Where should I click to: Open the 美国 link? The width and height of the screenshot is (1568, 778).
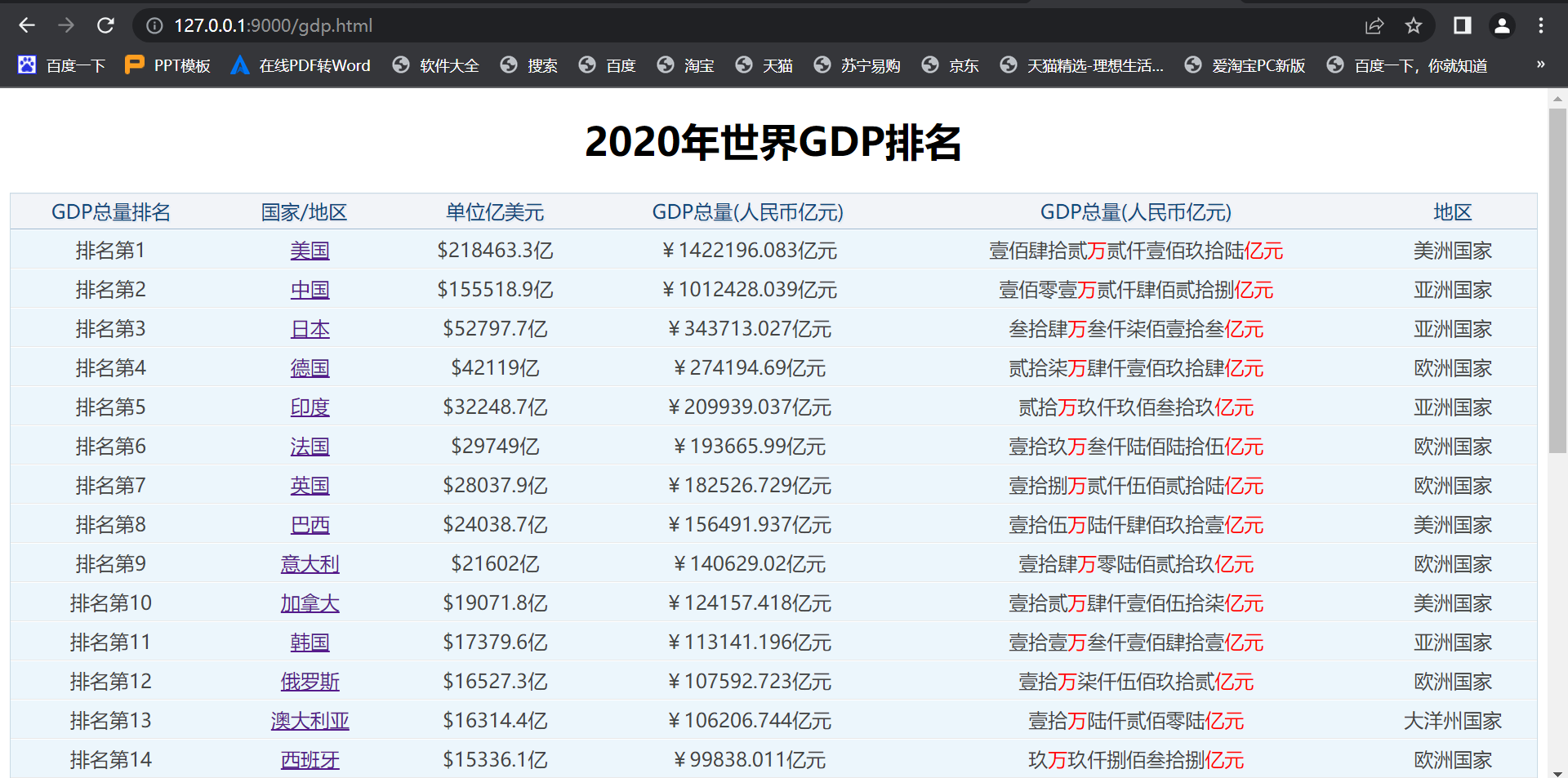tap(310, 251)
